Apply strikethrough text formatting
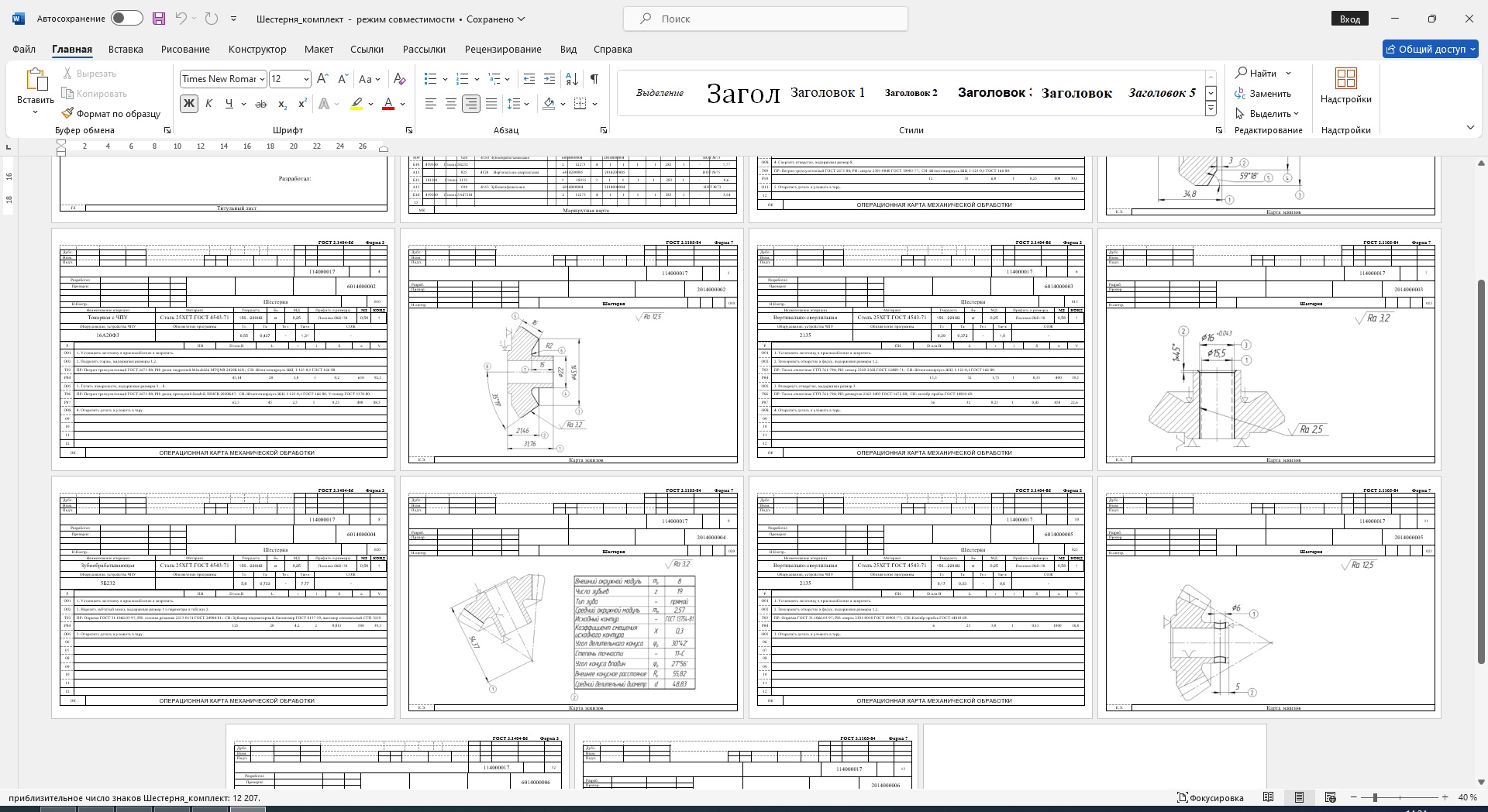This screenshot has width=1488, height=812. click(261, 104)
